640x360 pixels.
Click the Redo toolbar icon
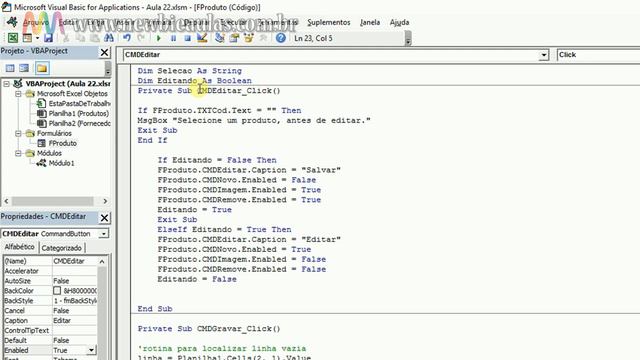[x=141, y=38]
